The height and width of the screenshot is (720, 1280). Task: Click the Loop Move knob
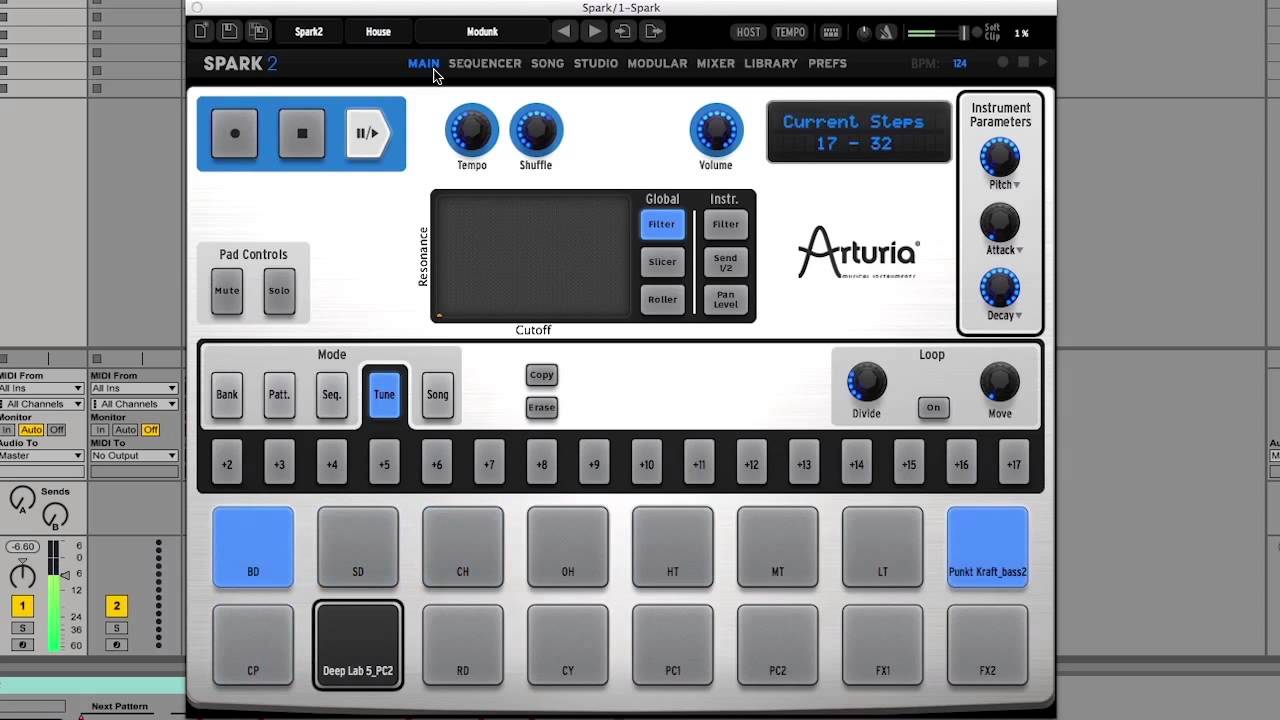(1000, 383)
